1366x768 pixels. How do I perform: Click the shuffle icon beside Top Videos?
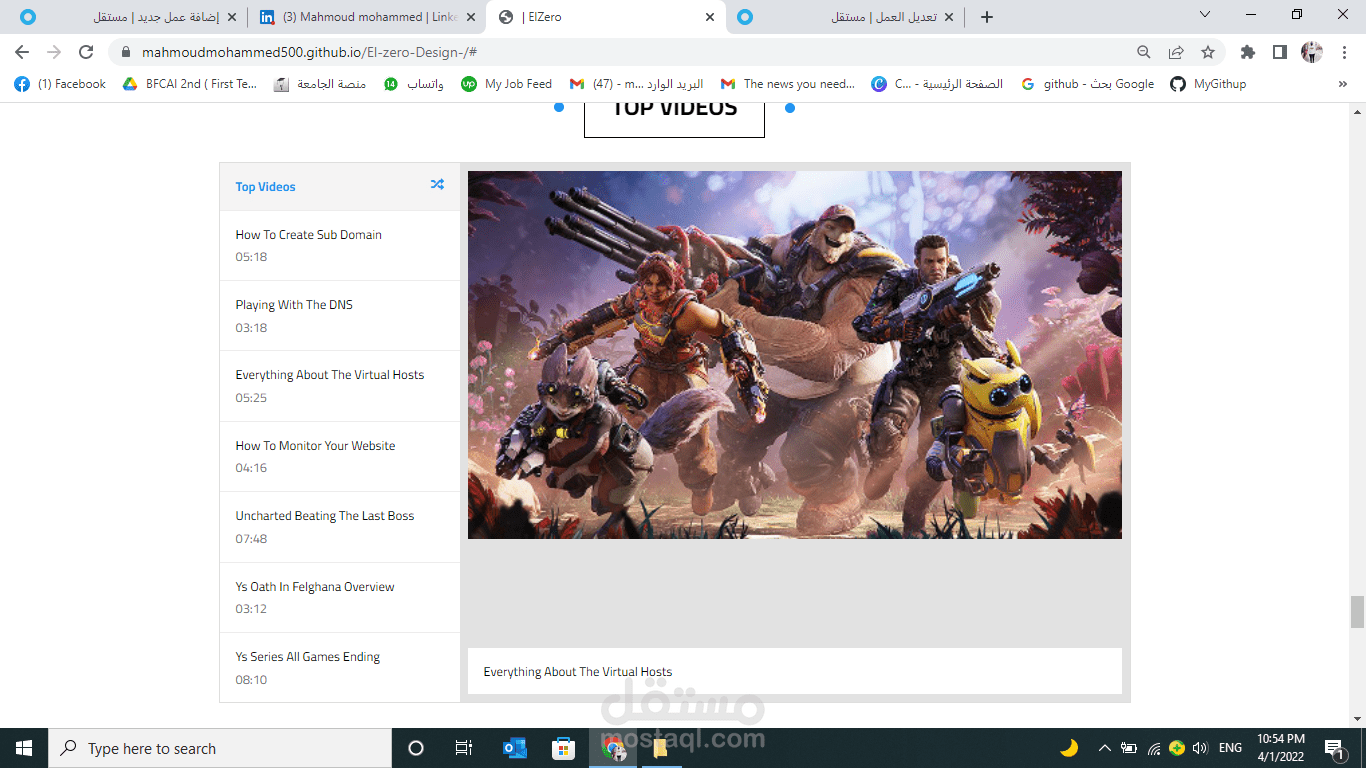pyautogui.click(x=437, y=185)
